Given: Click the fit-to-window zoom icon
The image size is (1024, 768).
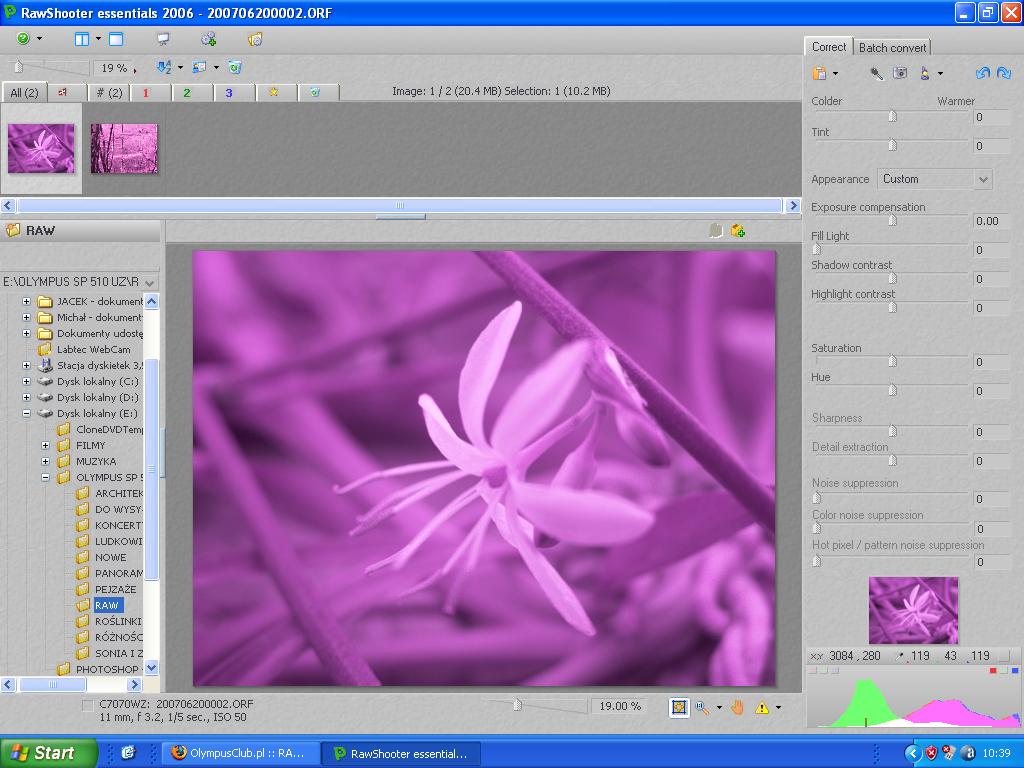Looking at the screenshot, I should (x=680, y=707).
